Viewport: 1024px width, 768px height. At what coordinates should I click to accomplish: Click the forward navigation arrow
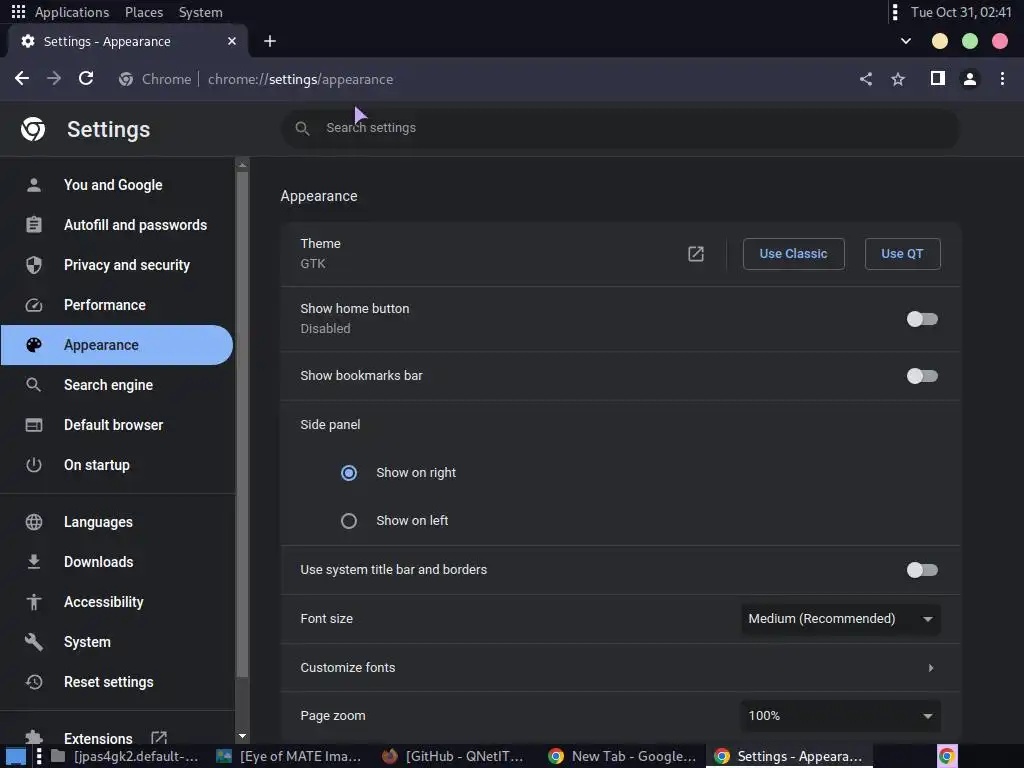click(54, 79)
